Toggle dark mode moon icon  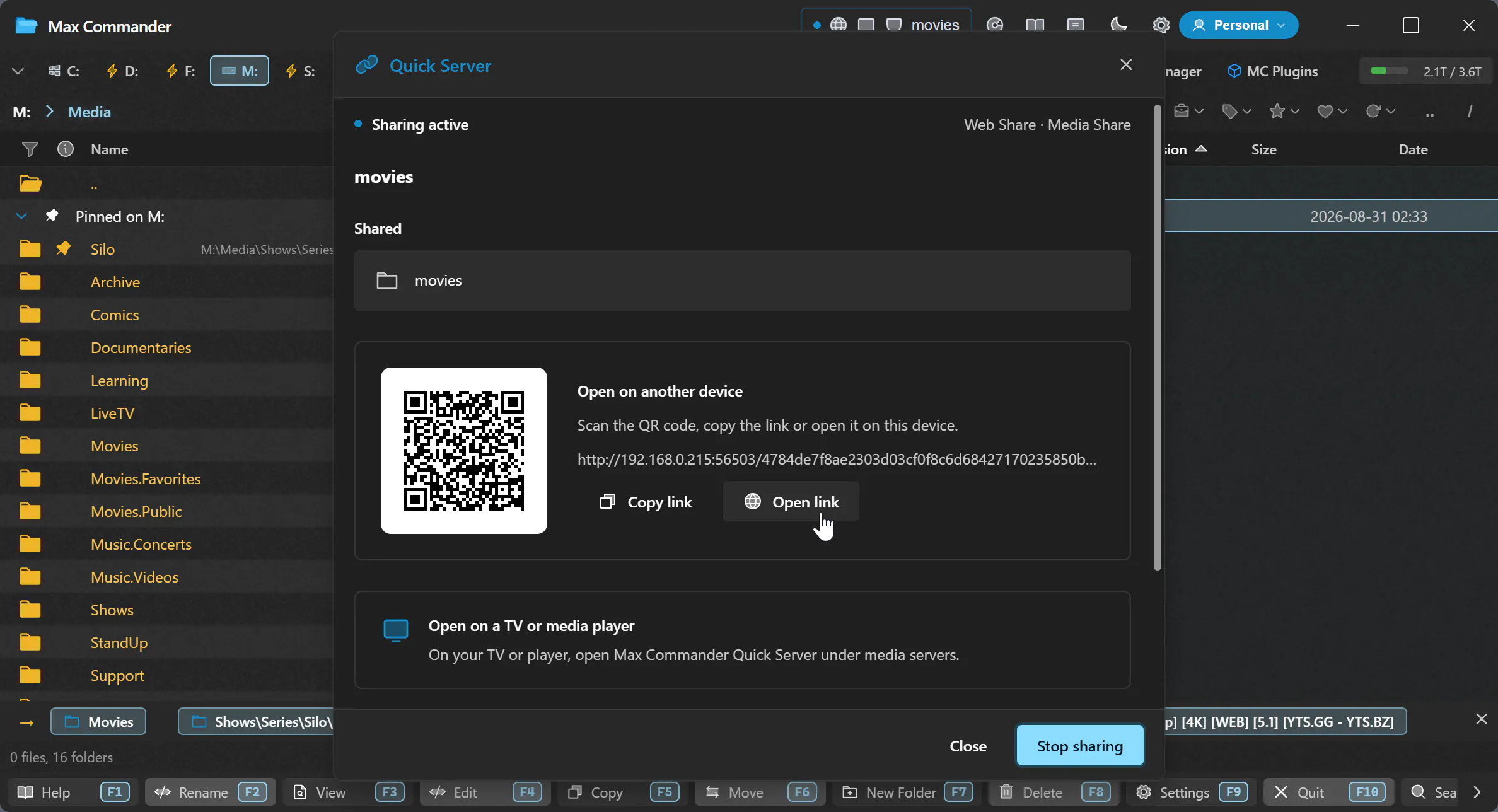tap(1118, 25)
